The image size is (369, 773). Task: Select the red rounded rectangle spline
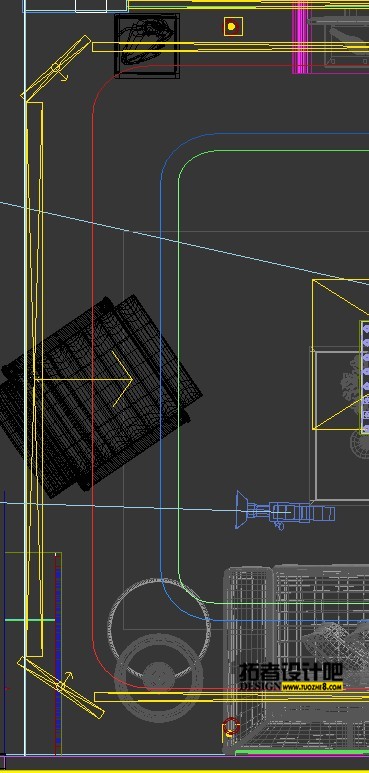coord(93,345)
